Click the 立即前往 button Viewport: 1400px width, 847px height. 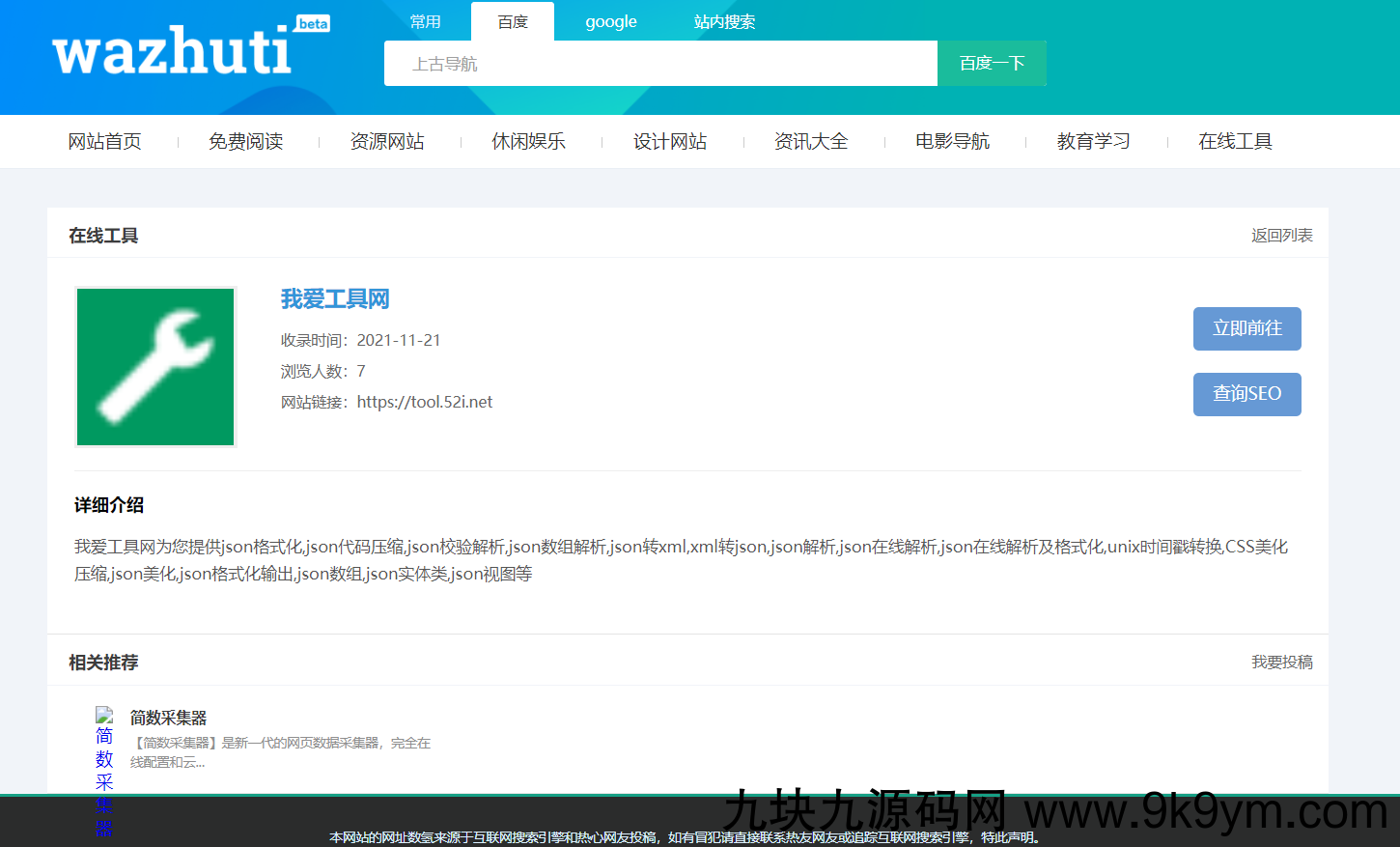pyautogui.click(x=1246, y=328)
